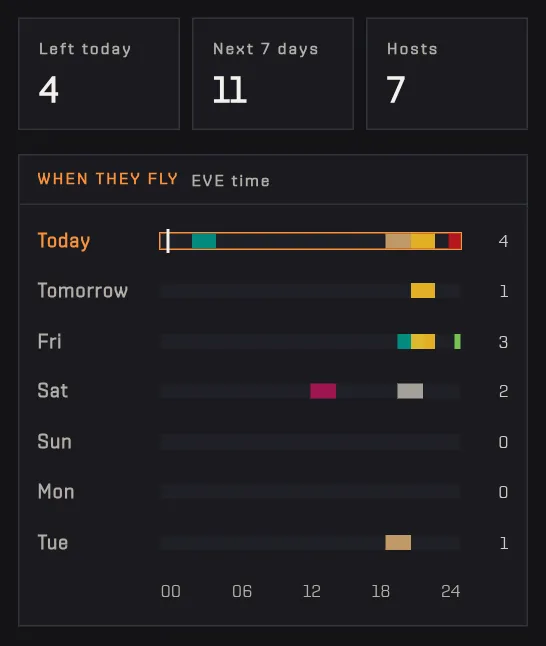
Task: Open the Left today stat card
Action: click(99, 74)
